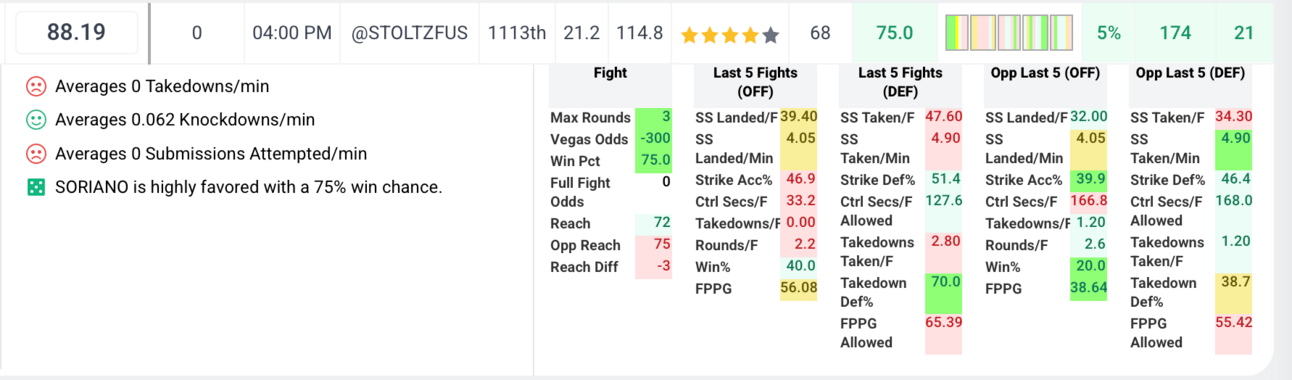This screenshot has width=1292, height=380.
Task: Click the colored stripe bar chart thumbnail
Action: [1009, 33]
